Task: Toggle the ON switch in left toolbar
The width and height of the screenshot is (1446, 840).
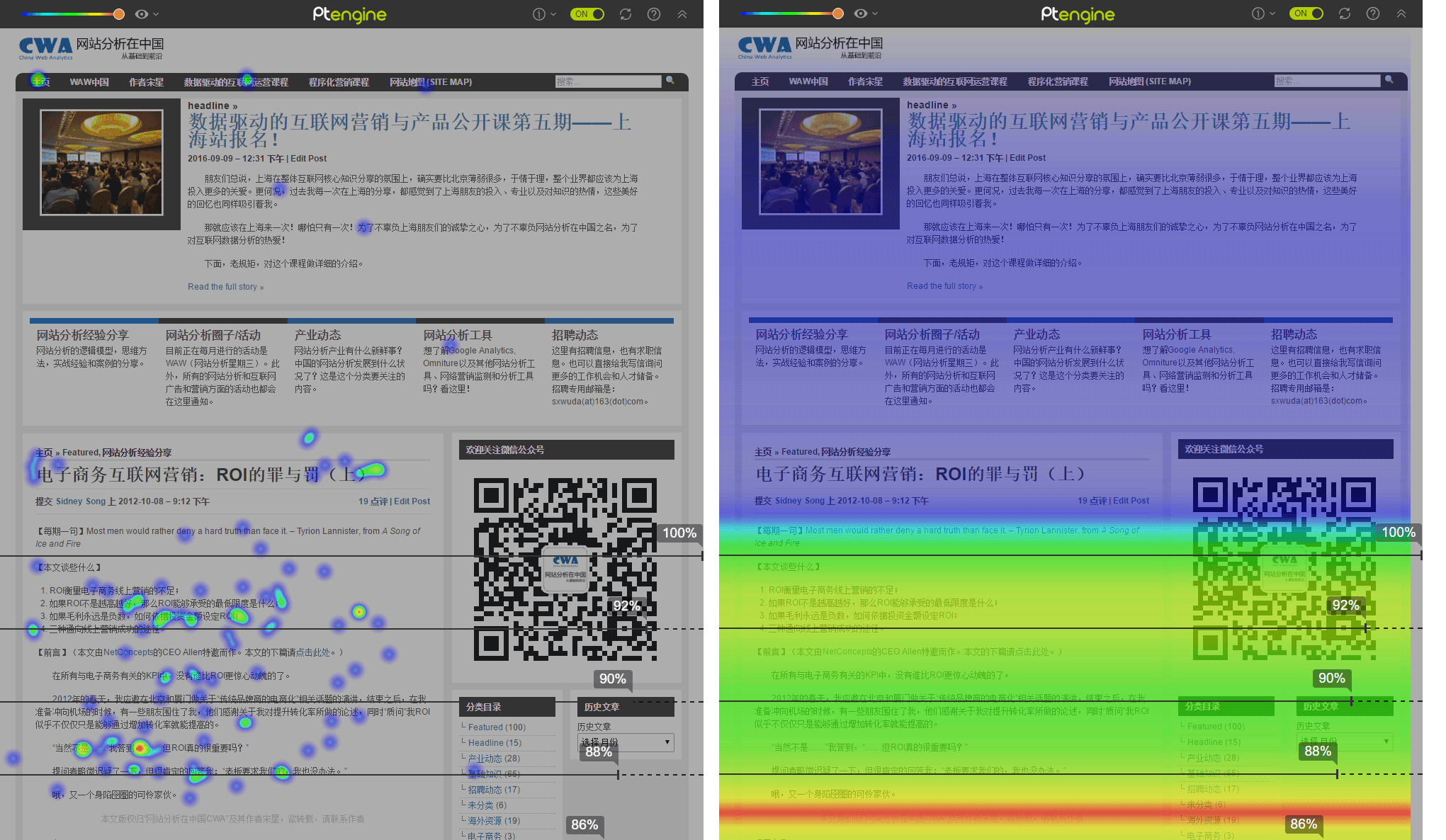Action: click(587, 14)
